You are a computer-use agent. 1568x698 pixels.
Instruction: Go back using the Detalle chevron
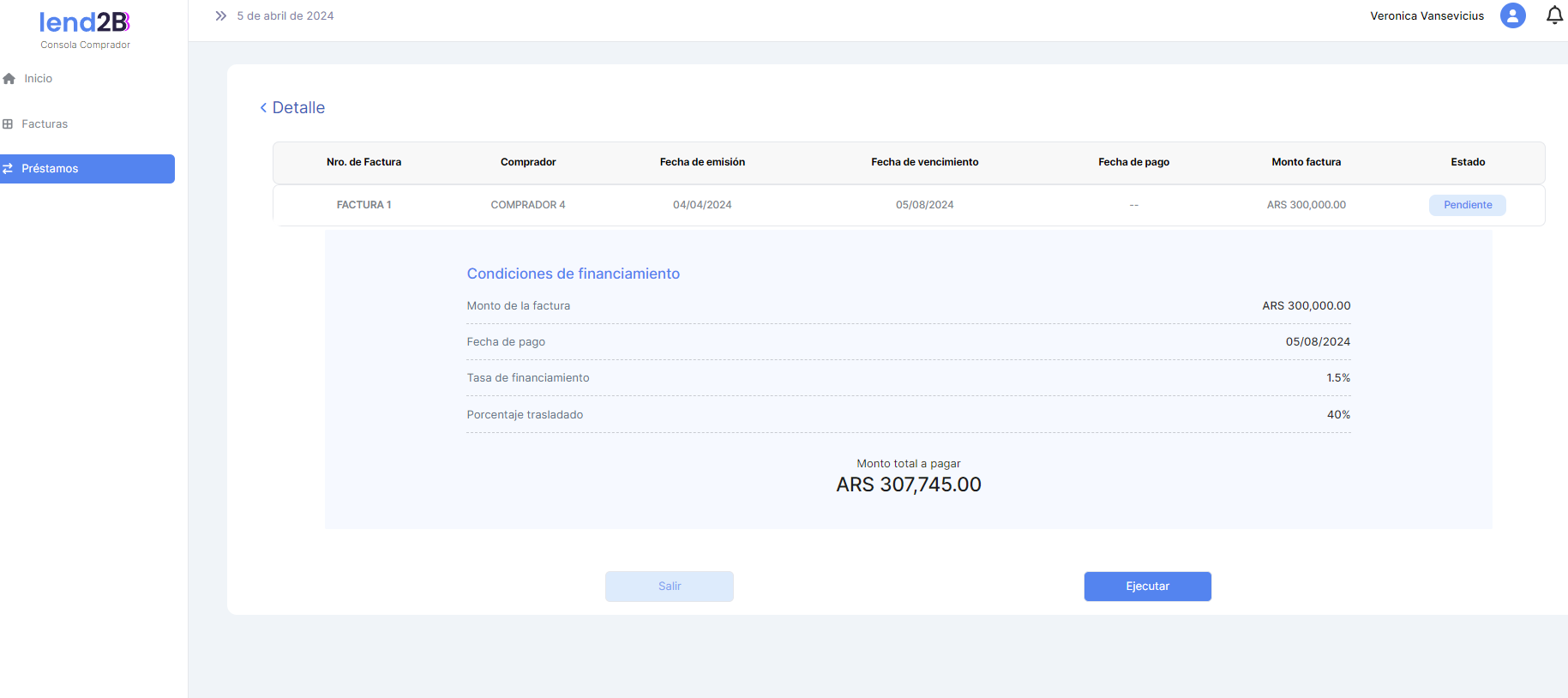(263, 108)
